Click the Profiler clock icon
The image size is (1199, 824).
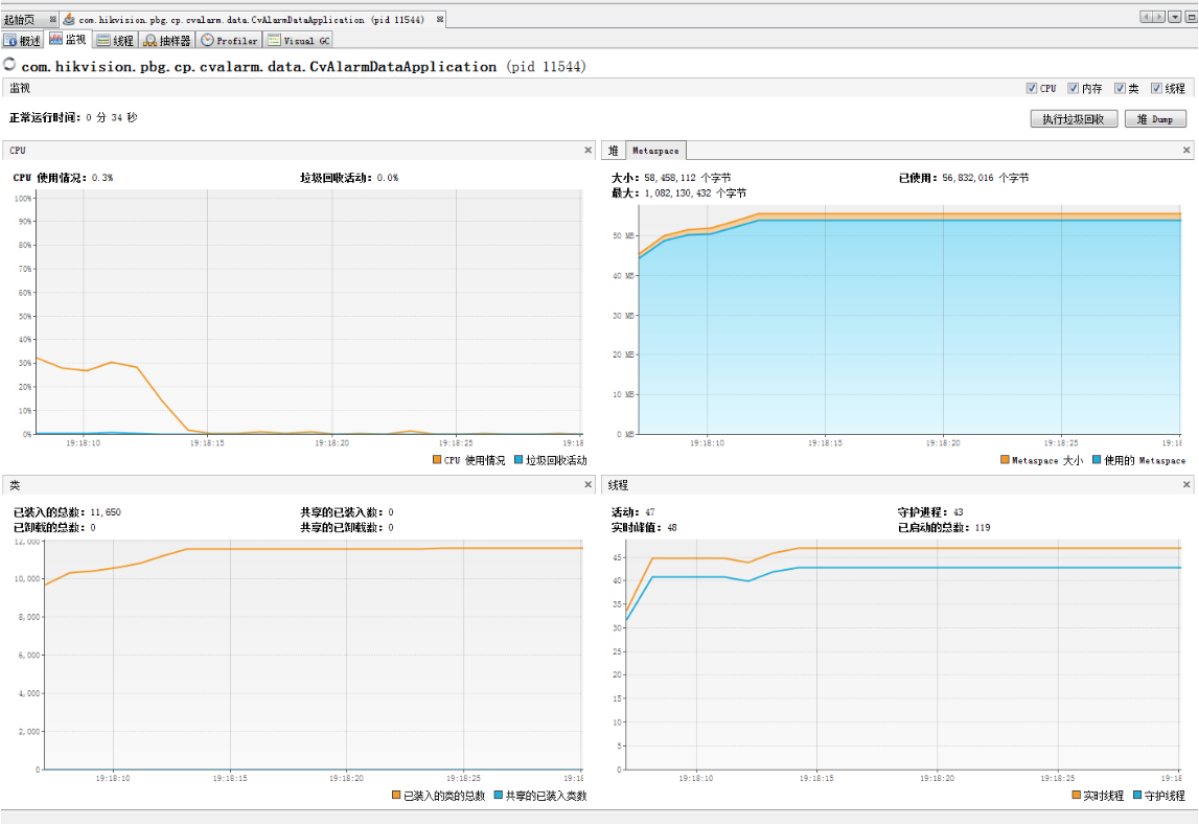click(207, 41)
